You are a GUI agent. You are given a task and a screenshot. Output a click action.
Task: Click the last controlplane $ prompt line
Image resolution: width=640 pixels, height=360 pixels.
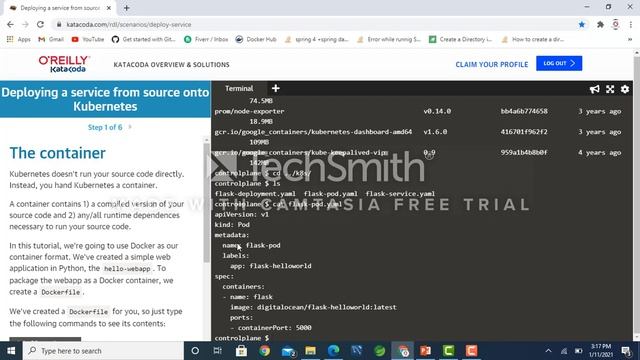pos(242,338)
